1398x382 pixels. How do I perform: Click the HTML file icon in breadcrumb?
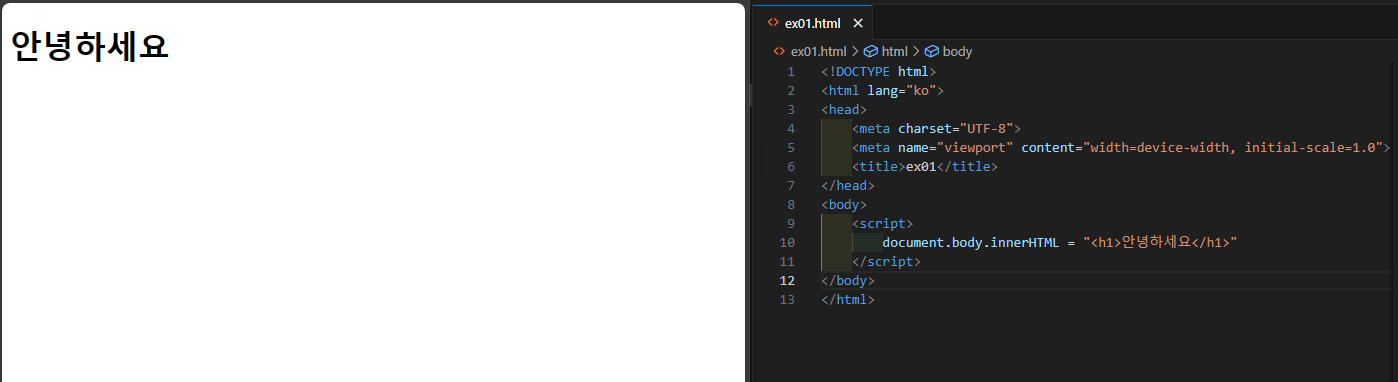pyautogui.click(x=780, y=51)
